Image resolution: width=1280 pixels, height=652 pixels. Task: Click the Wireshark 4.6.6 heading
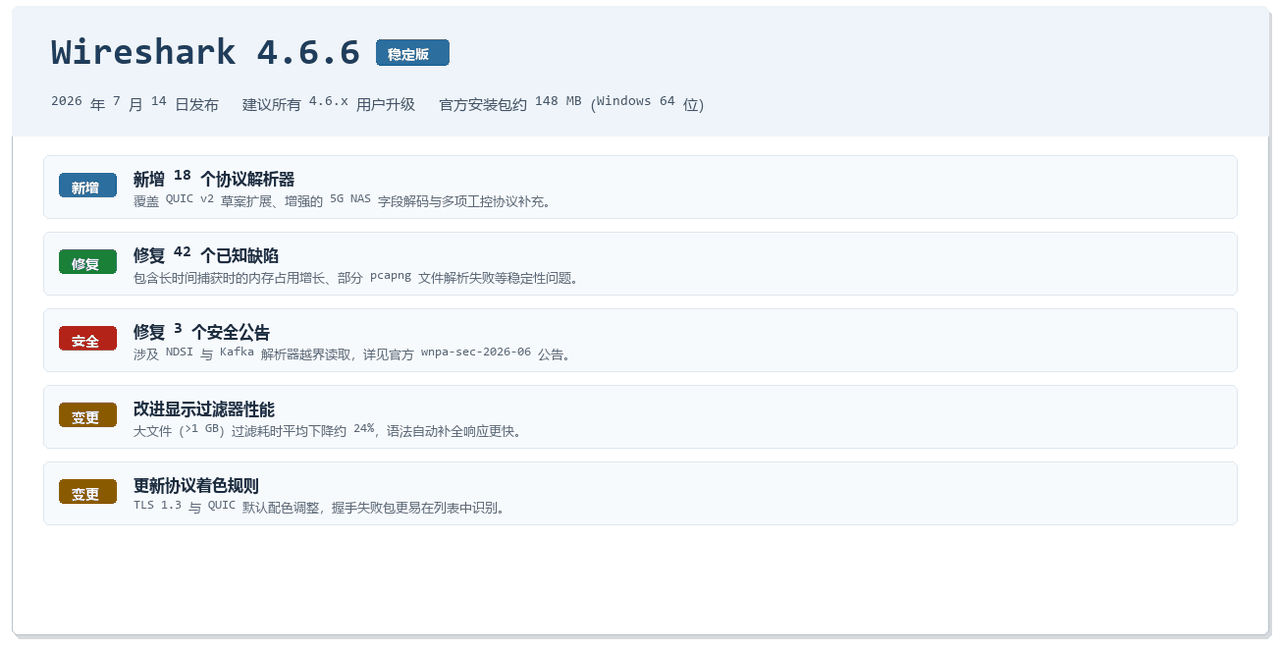205,52
